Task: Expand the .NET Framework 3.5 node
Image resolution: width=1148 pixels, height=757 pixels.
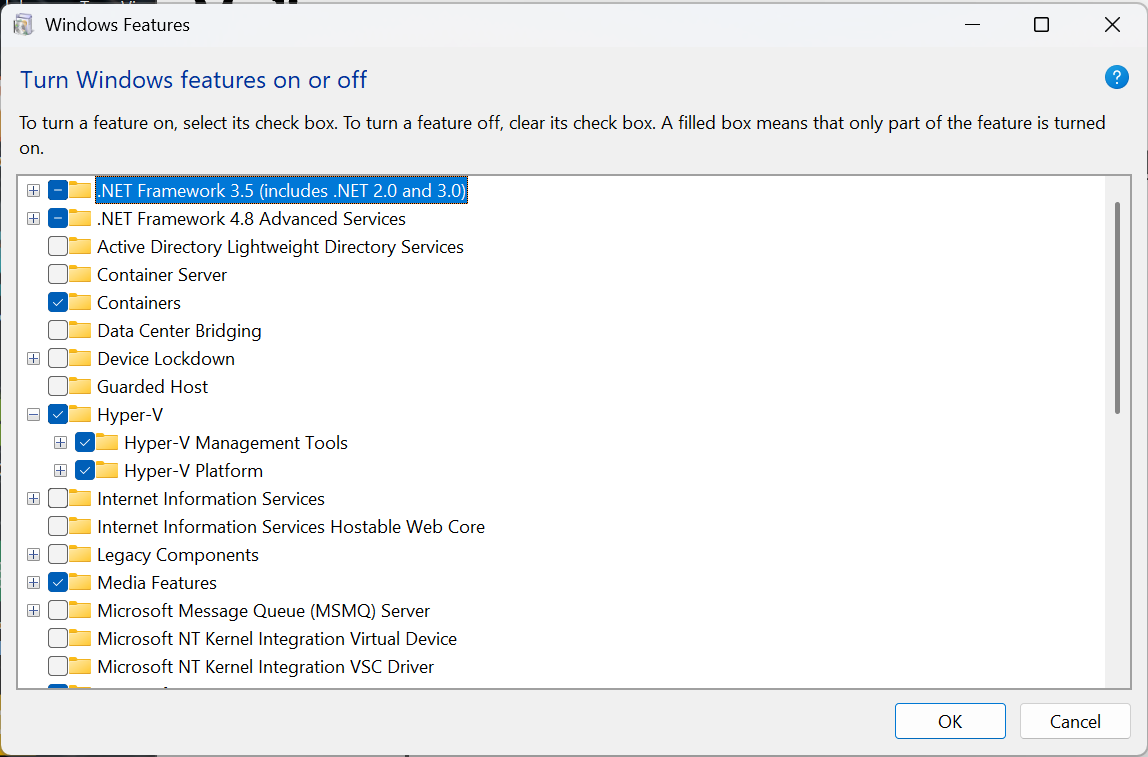Action: click(34, 190)
